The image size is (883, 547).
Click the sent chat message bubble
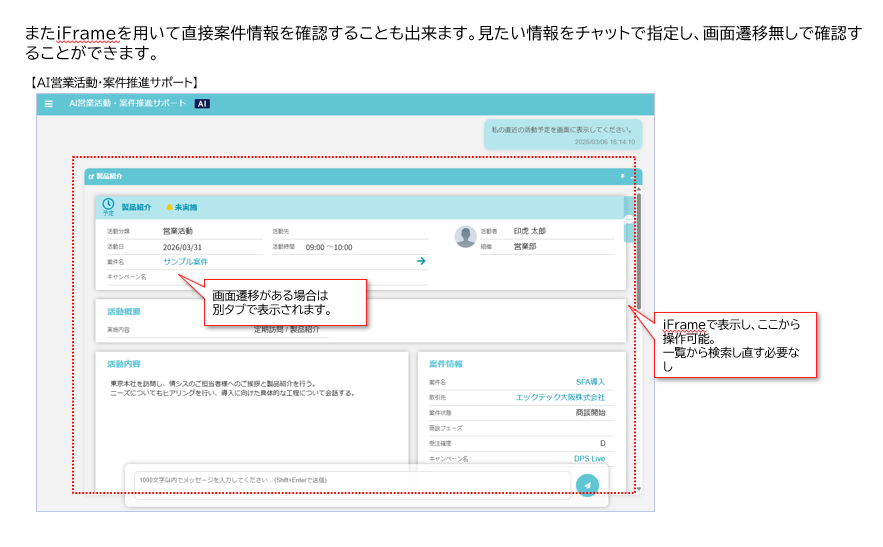coord(562,135)
